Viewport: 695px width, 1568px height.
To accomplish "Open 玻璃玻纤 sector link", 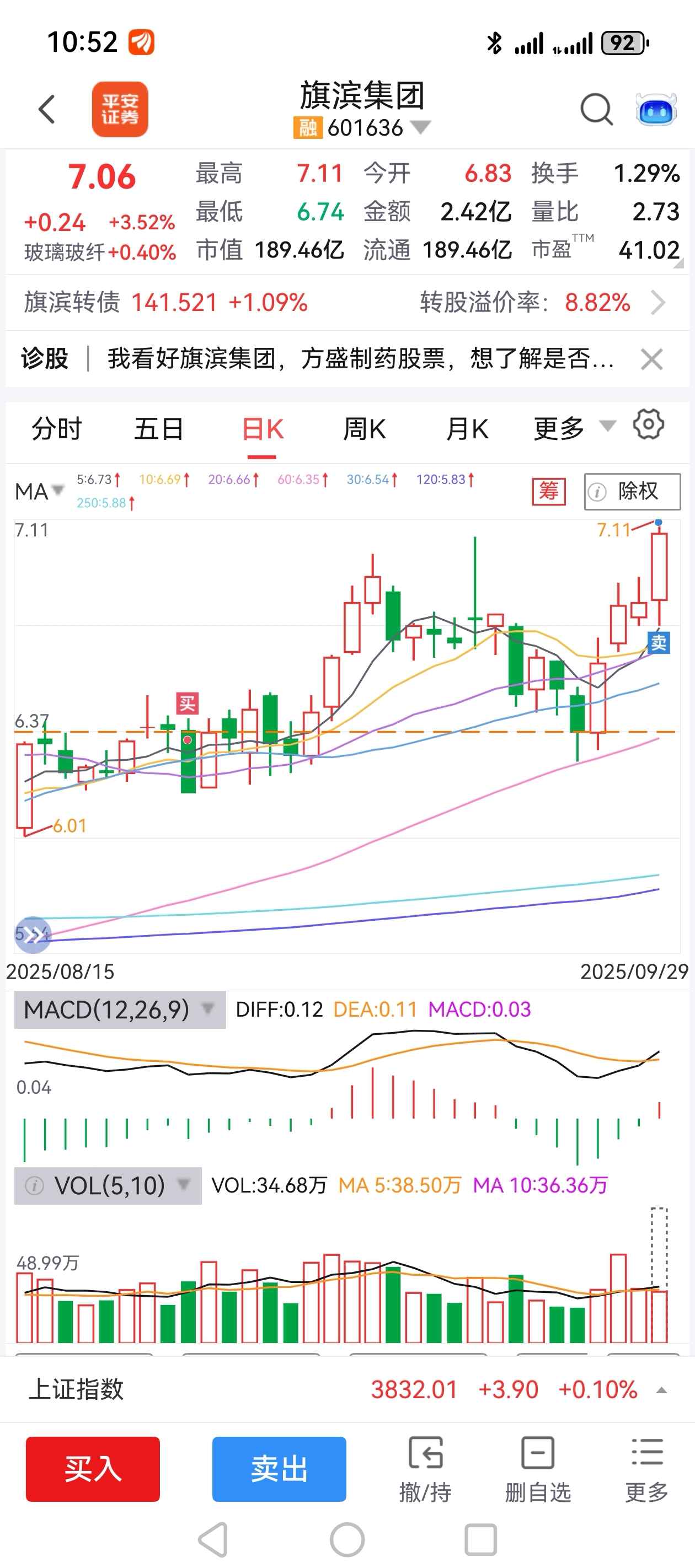I will point(100,252).
